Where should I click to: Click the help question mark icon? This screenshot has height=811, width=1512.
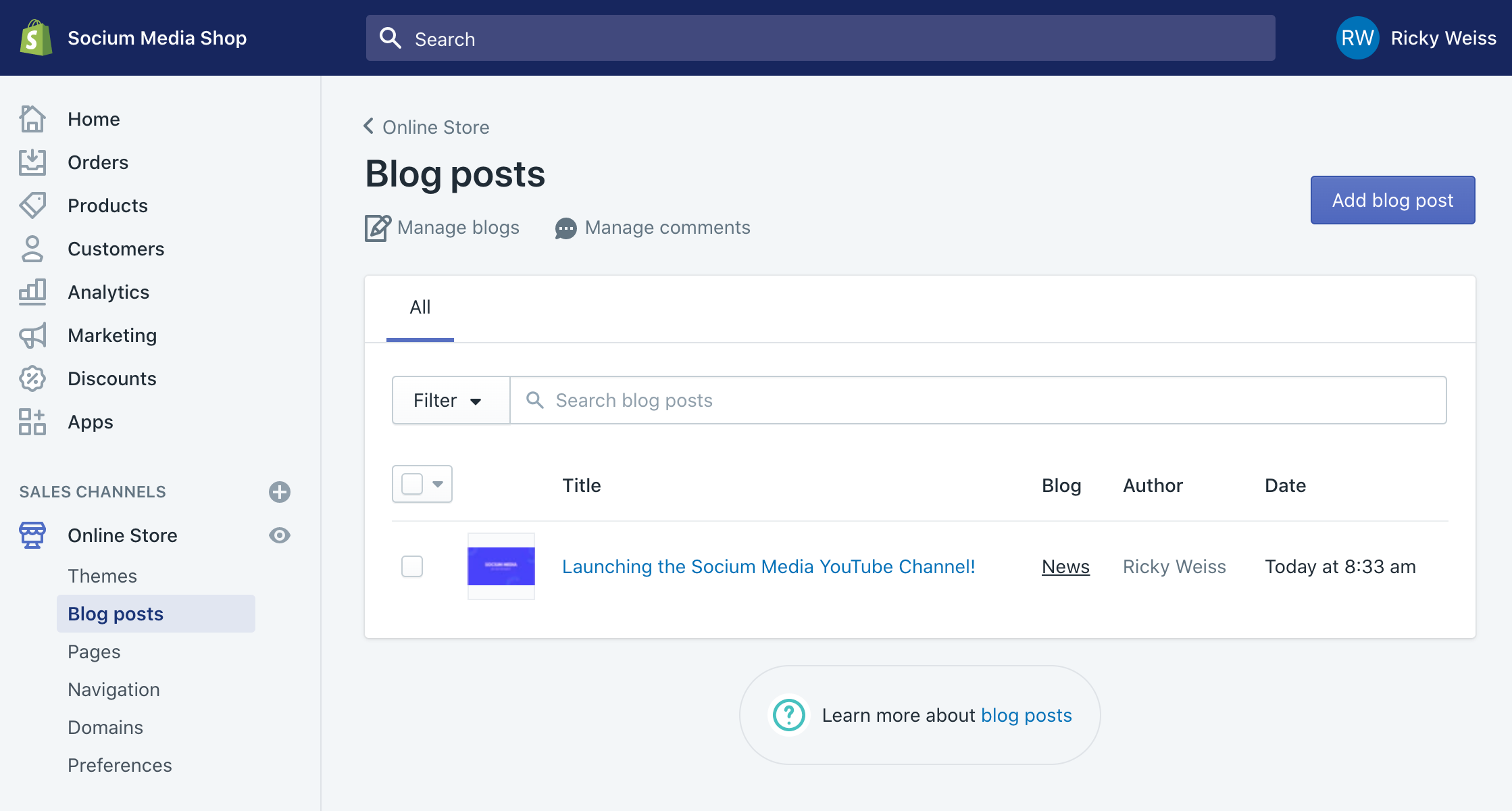[x=789, y=715]
